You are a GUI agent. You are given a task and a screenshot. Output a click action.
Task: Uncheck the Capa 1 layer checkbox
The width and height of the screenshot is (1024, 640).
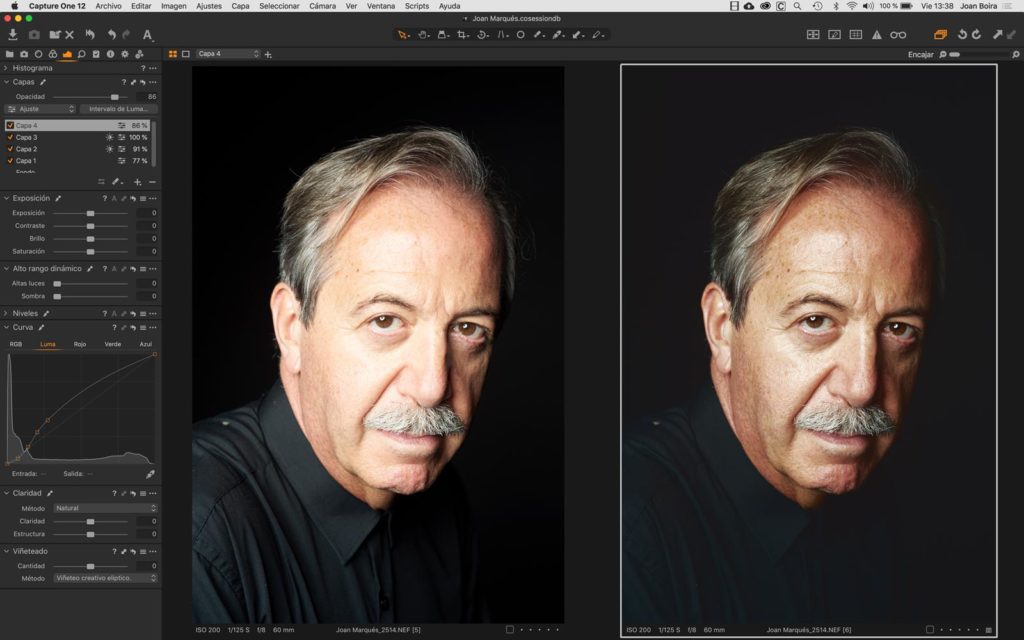[x=10, y=161]
